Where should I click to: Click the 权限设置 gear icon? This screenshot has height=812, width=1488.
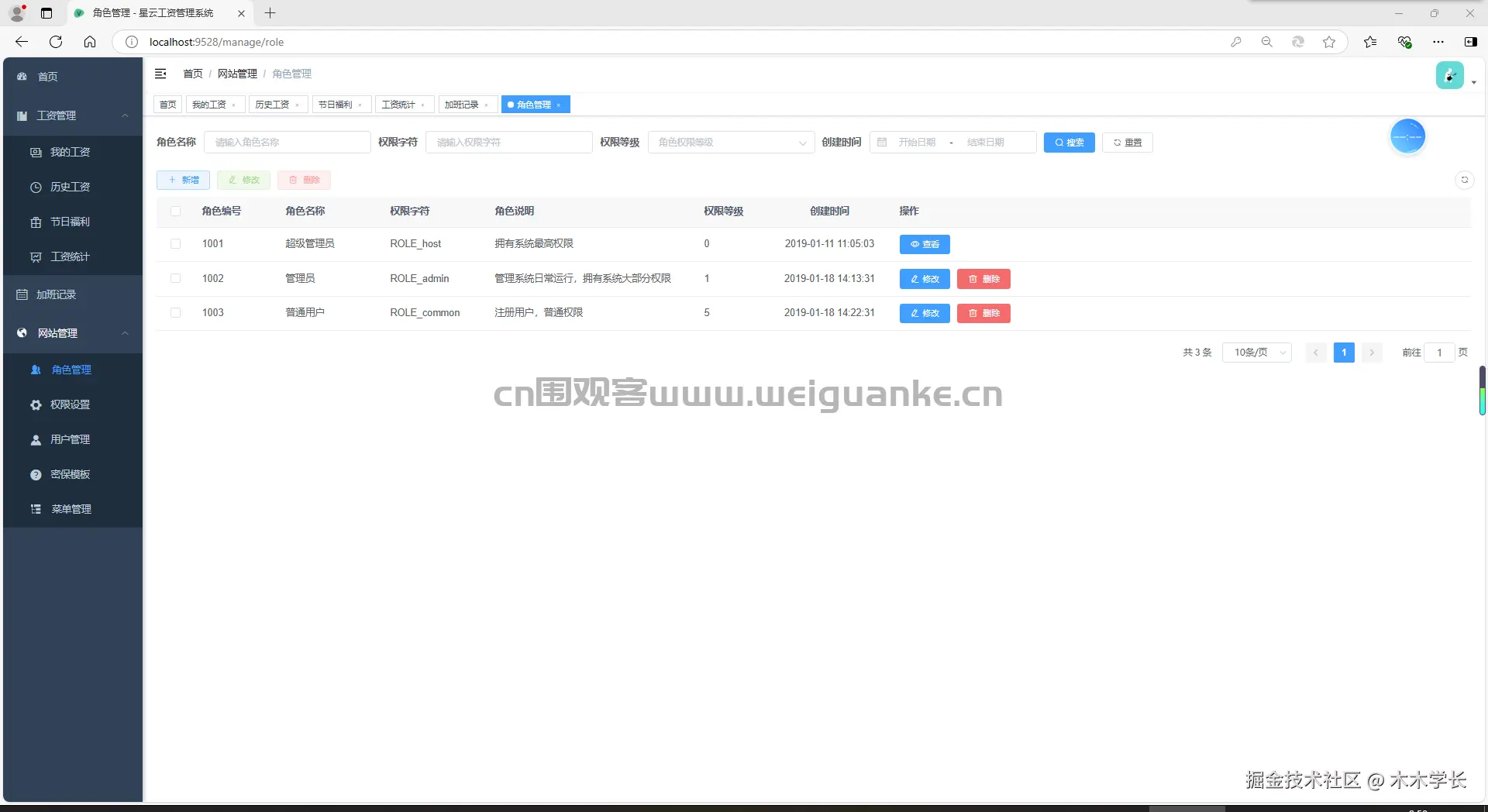36,405
